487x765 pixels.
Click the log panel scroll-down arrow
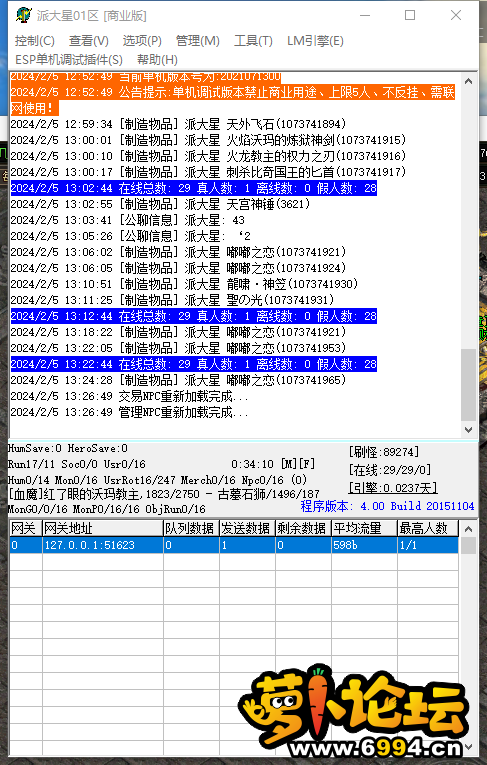click(468, 430)
